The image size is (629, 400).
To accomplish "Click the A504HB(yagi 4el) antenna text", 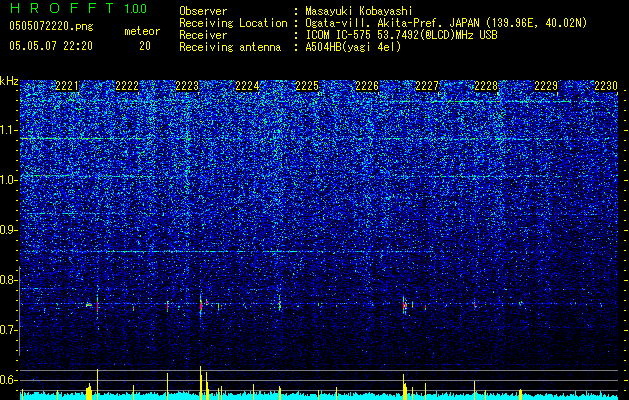I will 353,47.
